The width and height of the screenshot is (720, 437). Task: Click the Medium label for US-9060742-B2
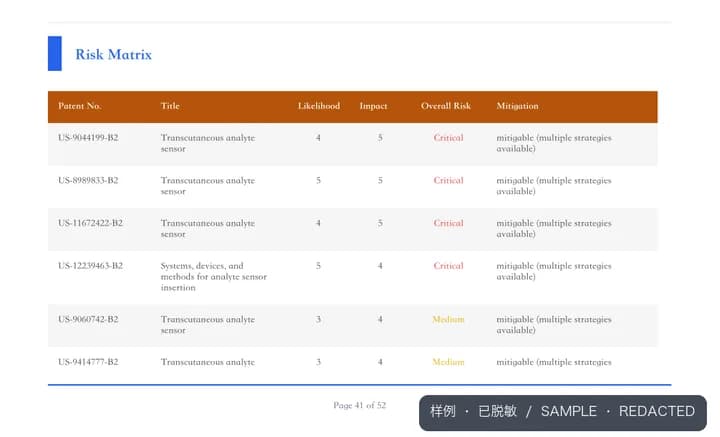(448, 319)
